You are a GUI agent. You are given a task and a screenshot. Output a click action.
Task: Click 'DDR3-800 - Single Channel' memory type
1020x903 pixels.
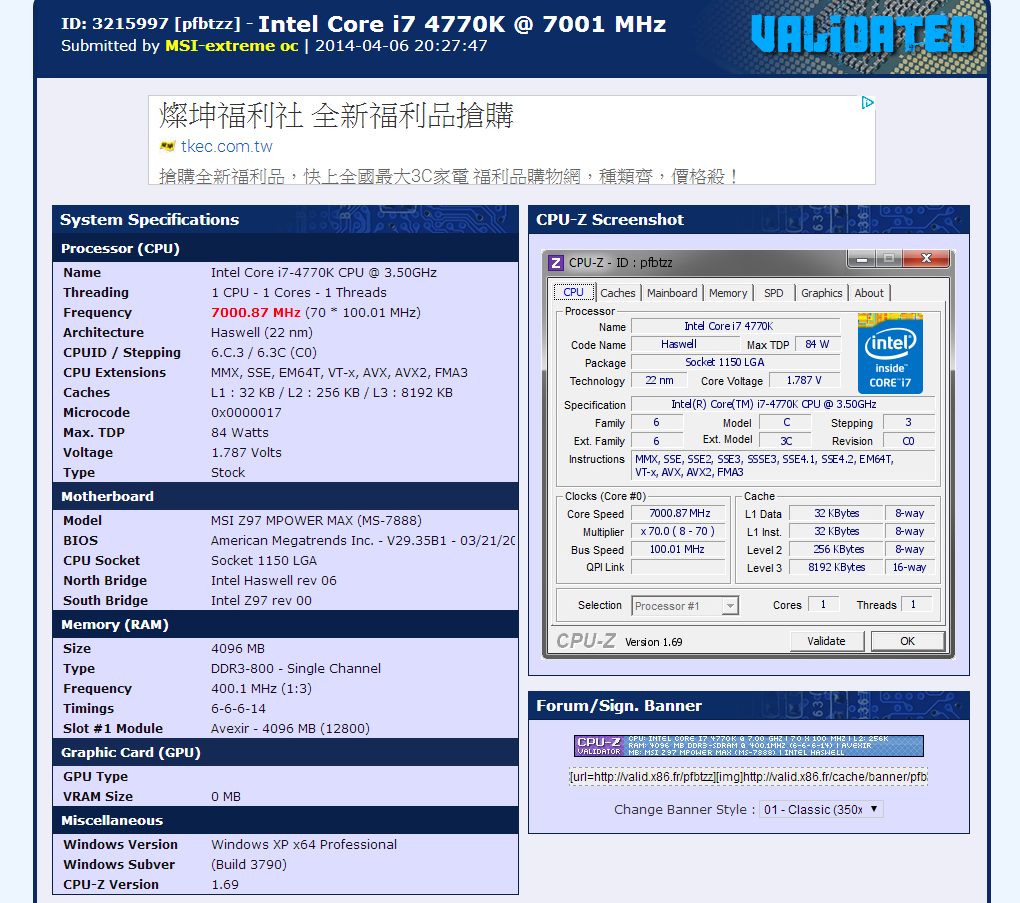coord(296,669)
